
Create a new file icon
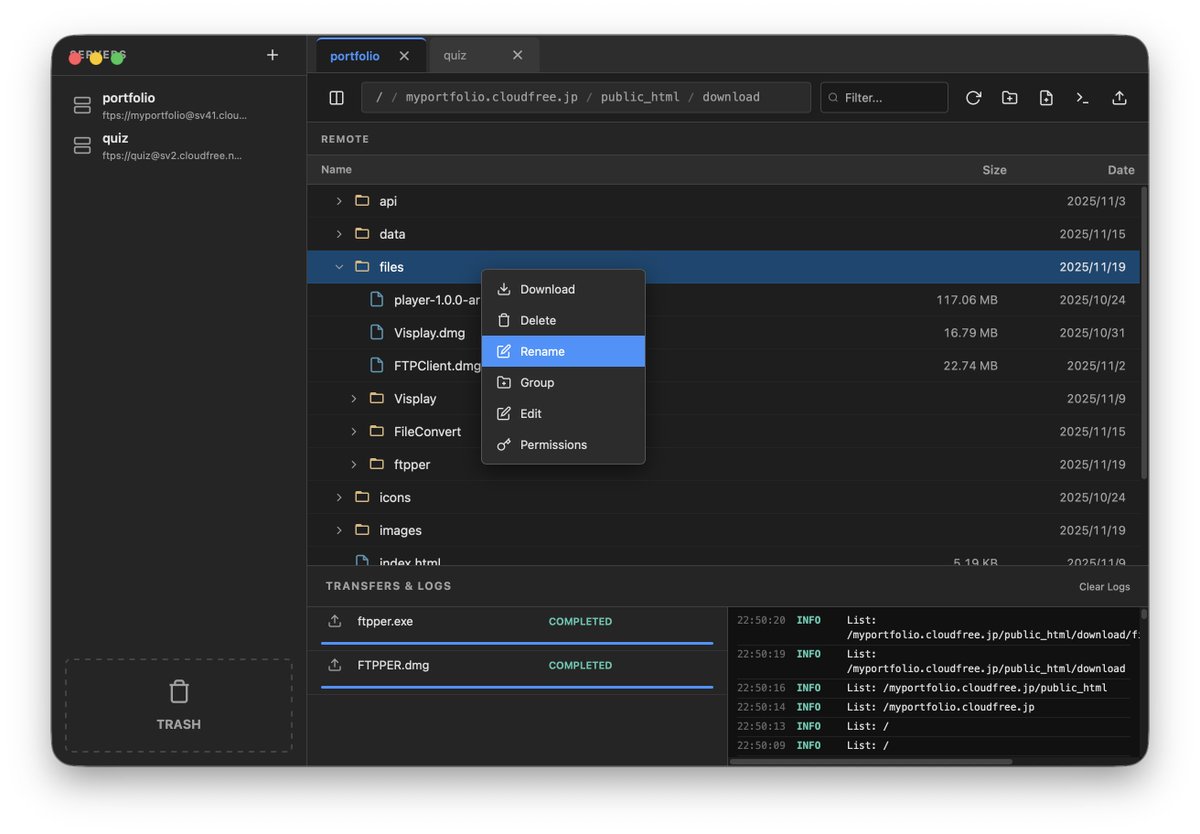[1046, 97]
